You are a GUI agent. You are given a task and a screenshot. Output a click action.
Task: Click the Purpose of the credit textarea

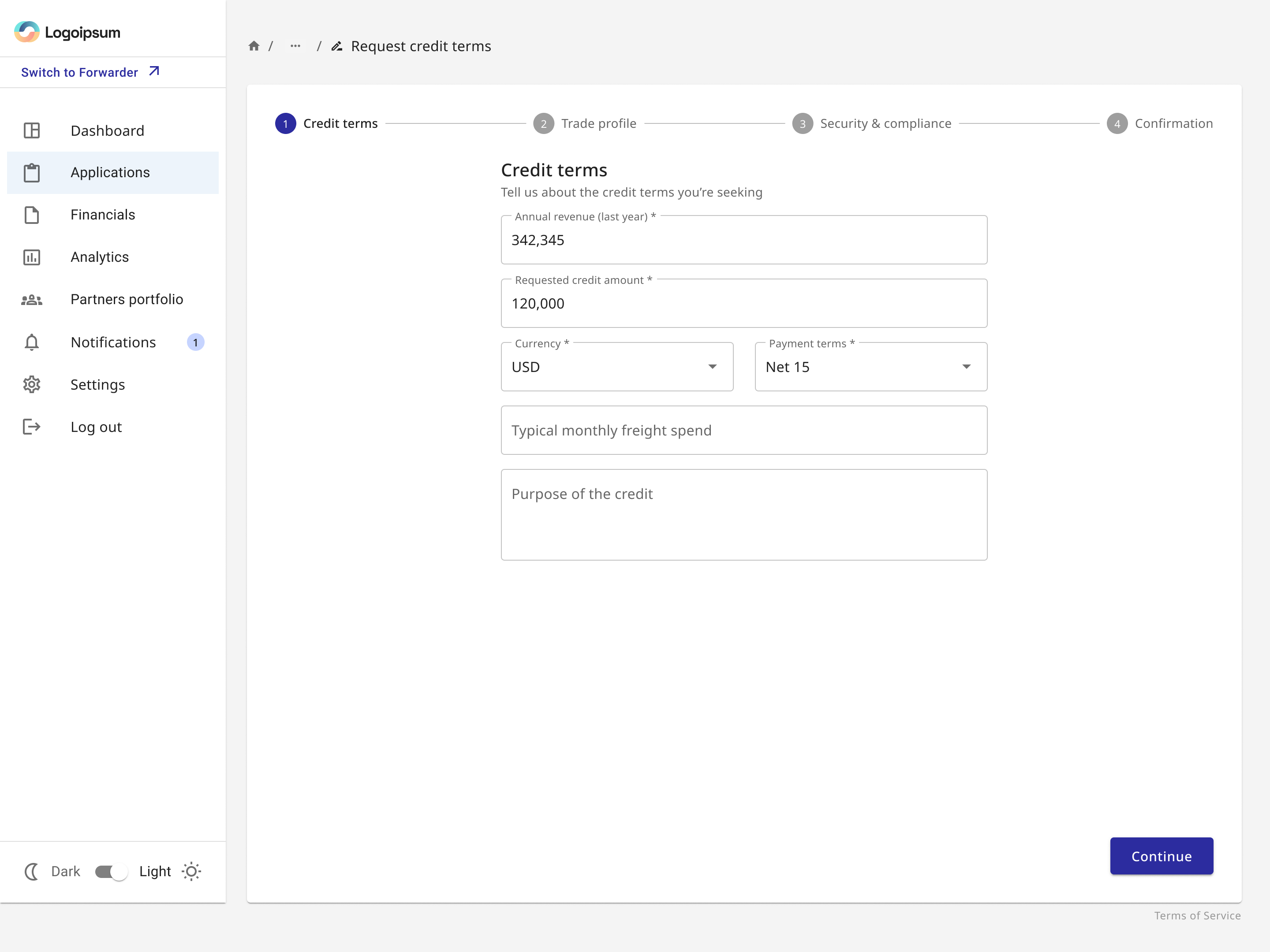[744, 515]
